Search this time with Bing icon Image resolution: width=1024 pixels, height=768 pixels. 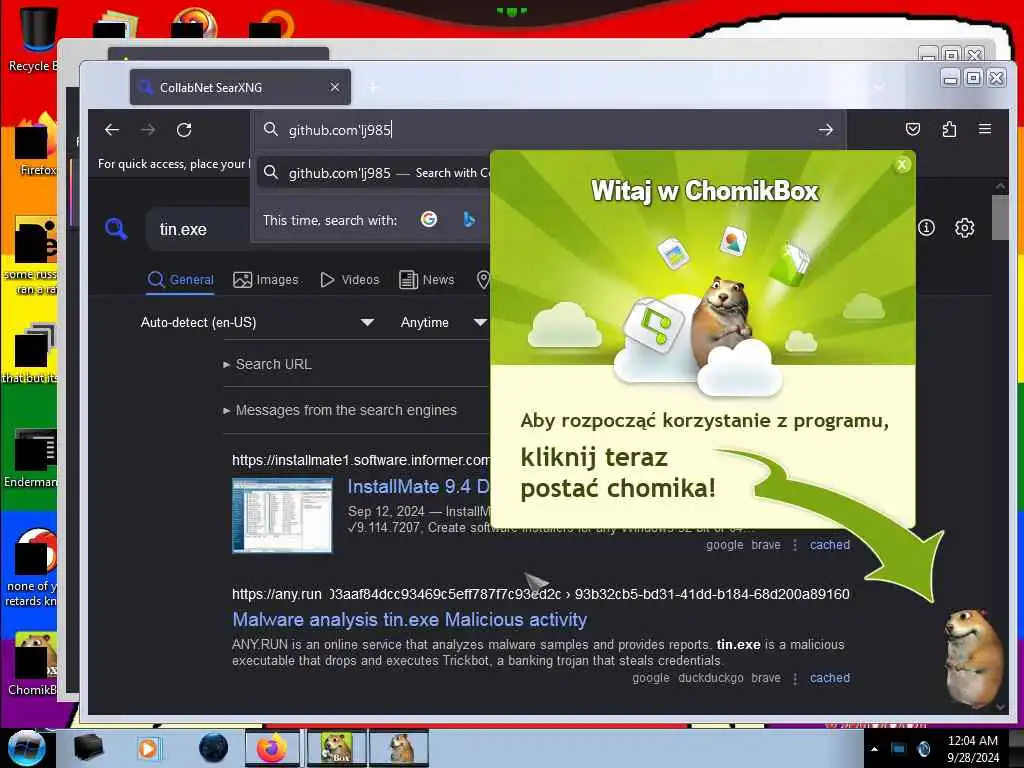[x=468, y=219]
